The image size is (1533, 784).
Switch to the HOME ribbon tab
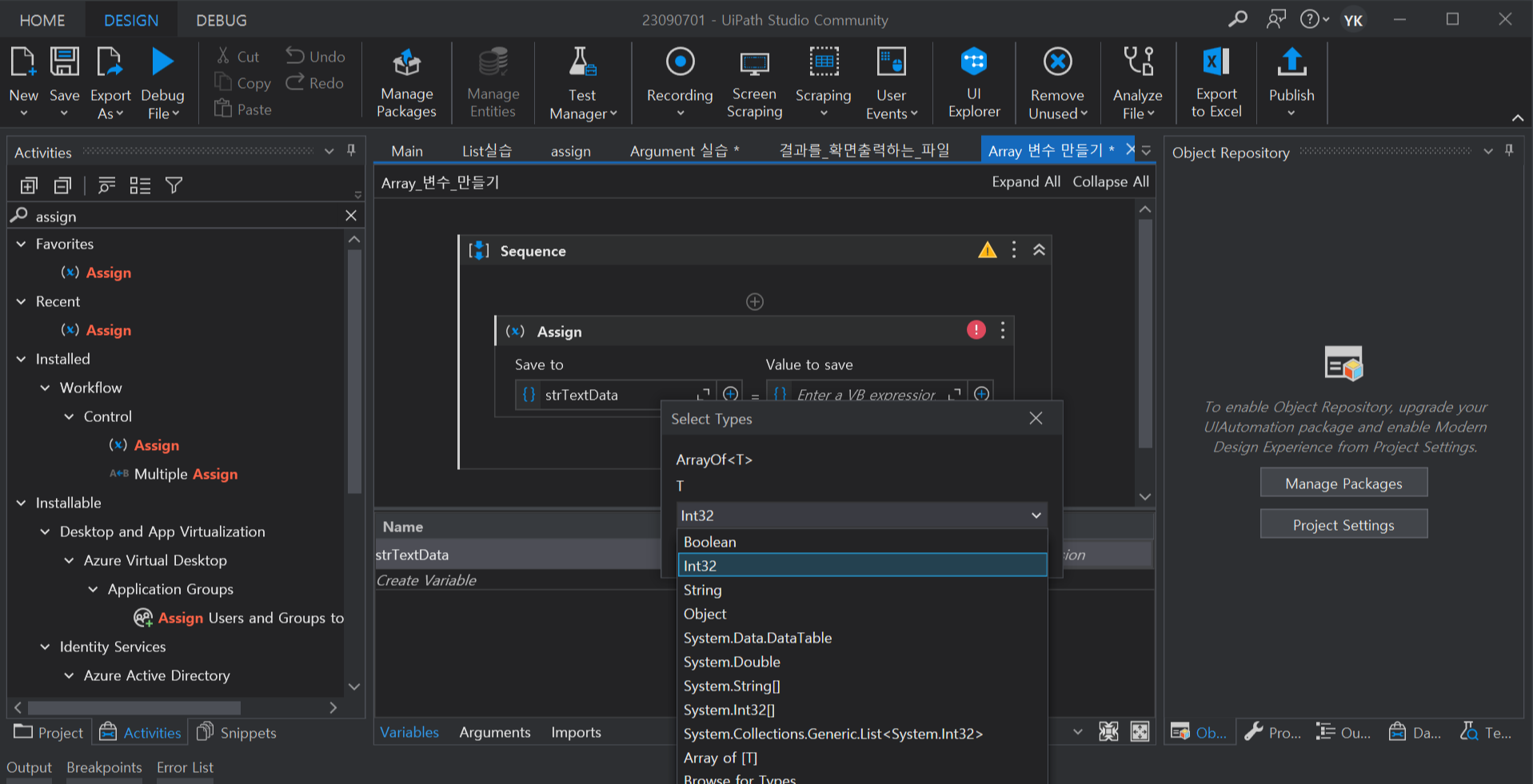[x=42, y=20]
